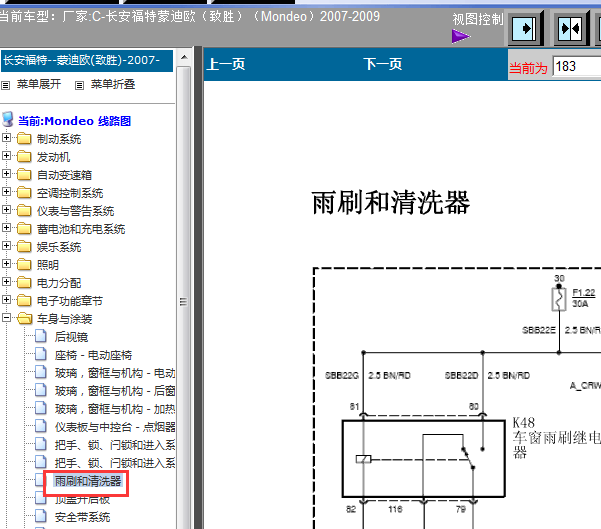Viewport: 601px width, 529px height.
Task: Click the purple triangle under 视图控制
Action: coord(460,37)
